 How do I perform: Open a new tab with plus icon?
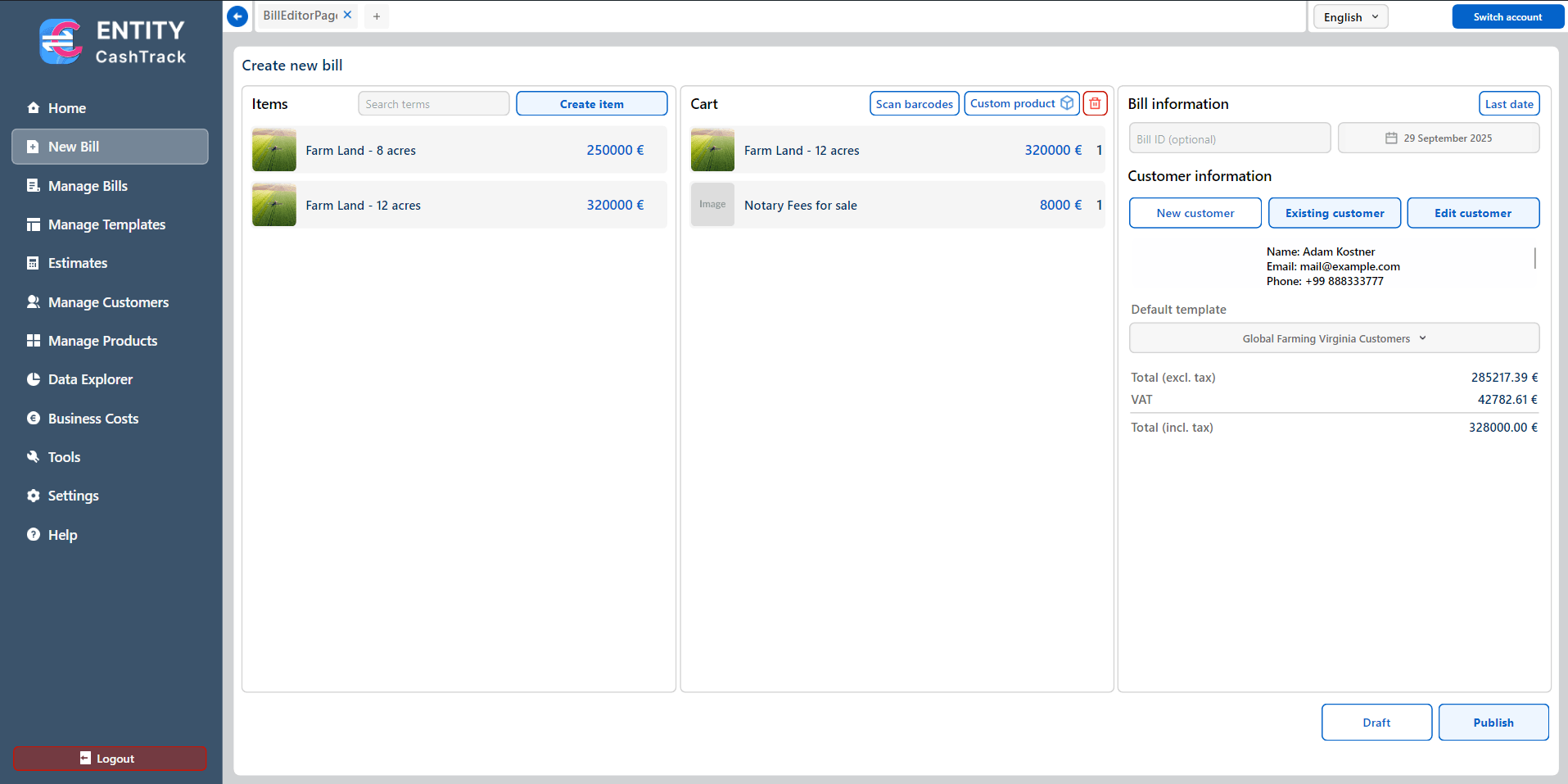(x=377, y=16)
